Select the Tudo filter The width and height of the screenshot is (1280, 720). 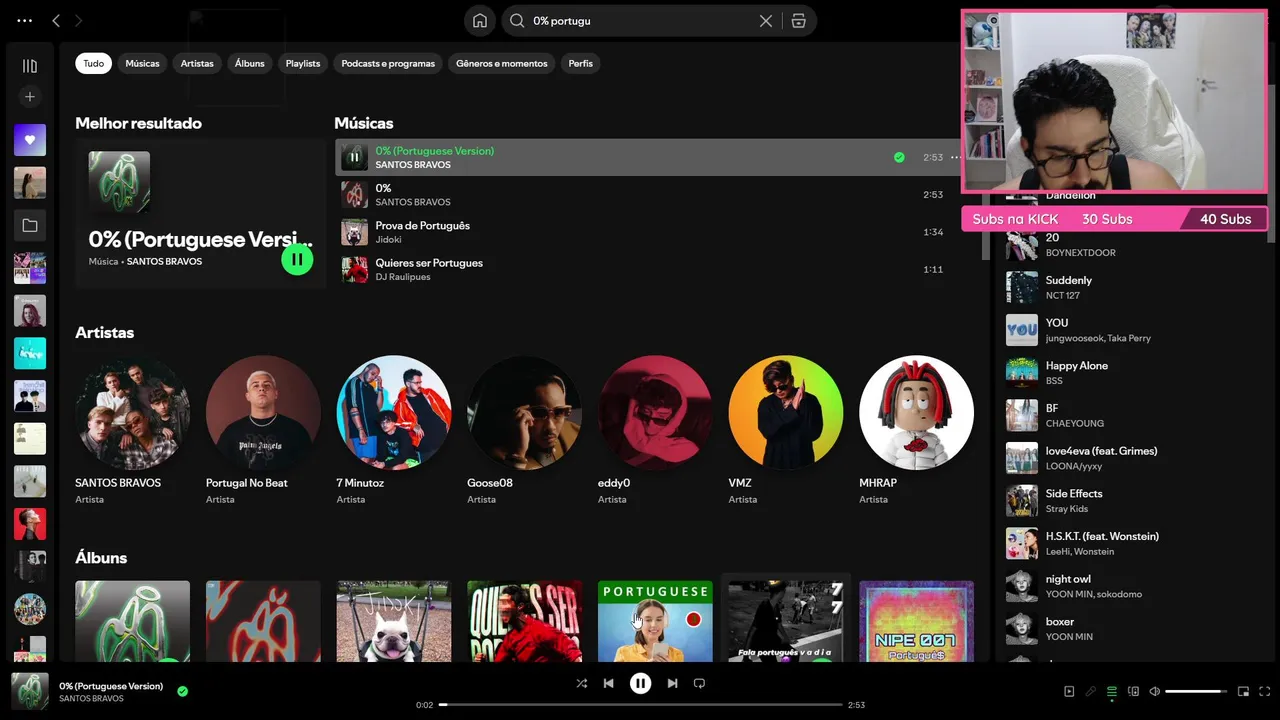(x=93, y=63)
